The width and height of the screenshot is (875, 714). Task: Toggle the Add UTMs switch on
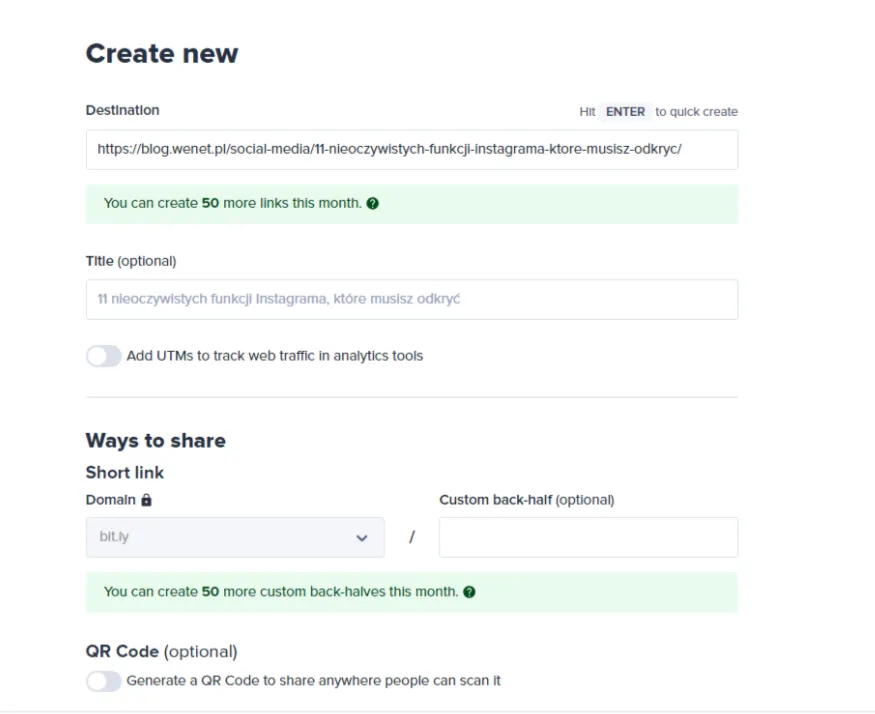pos(103,356)
